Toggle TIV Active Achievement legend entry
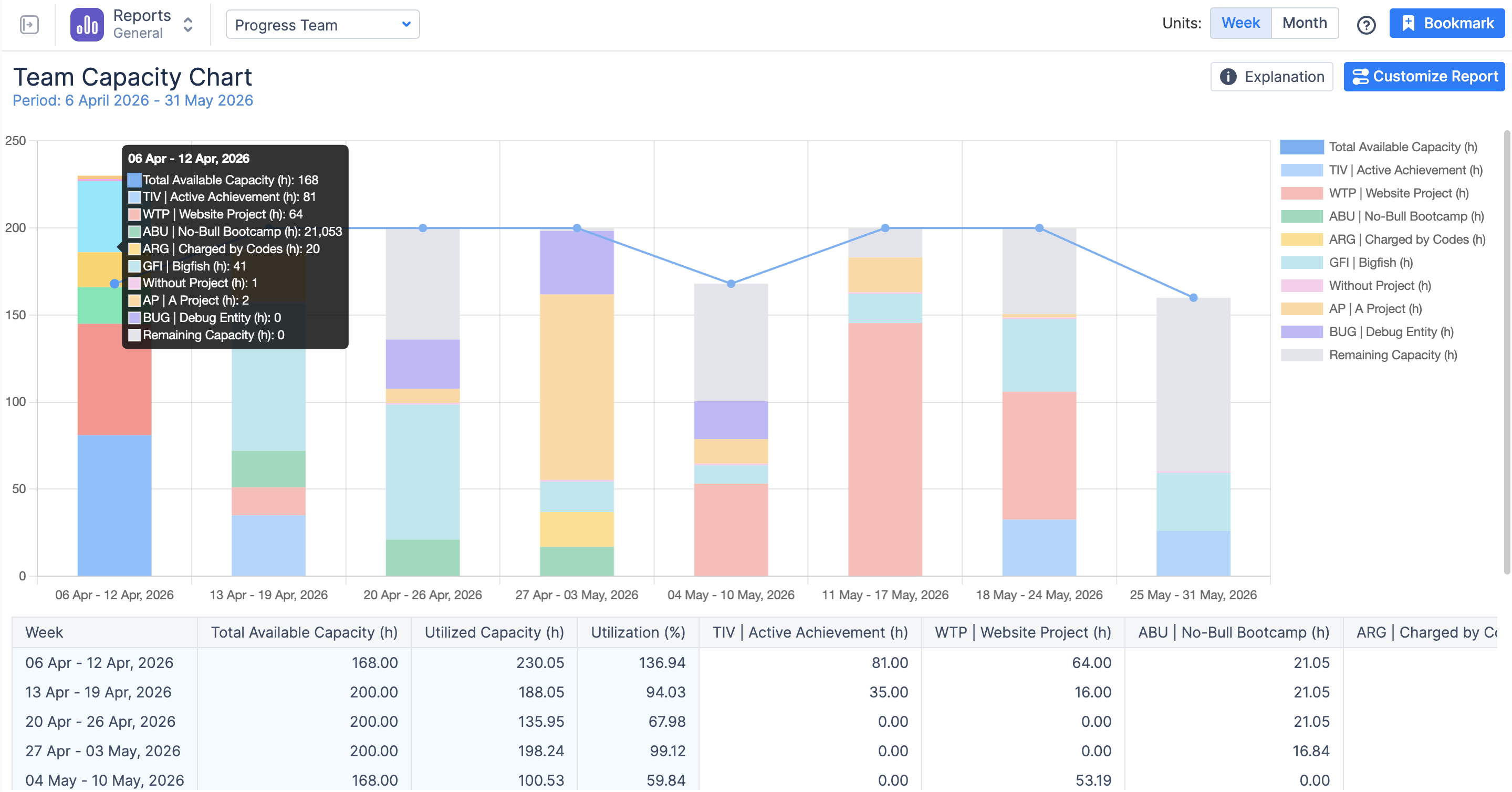Image resolution: width=1512 pixels, height=792 pixels. (x=1381, y=170)
